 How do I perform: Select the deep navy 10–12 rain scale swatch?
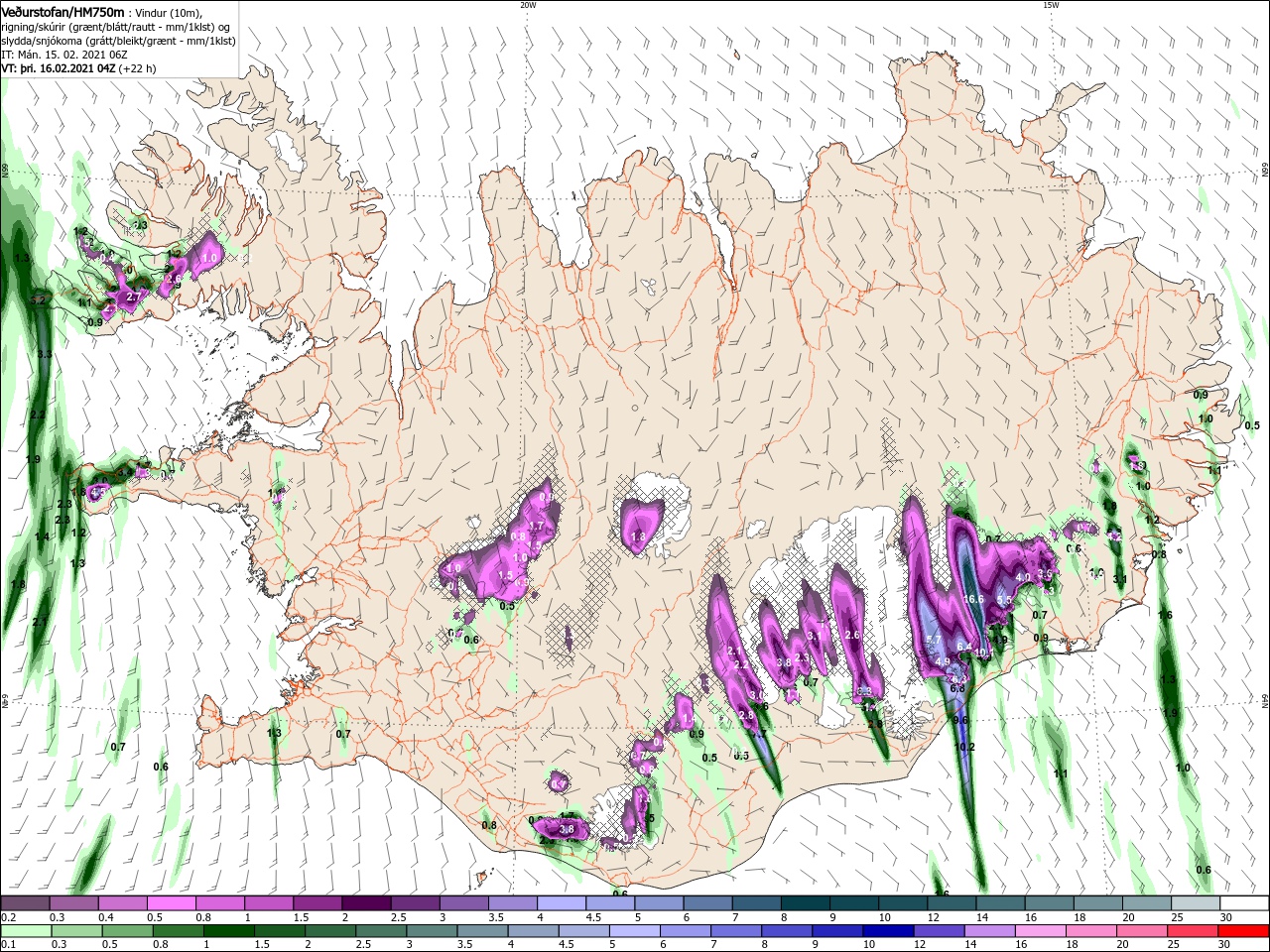coord(887,931)
